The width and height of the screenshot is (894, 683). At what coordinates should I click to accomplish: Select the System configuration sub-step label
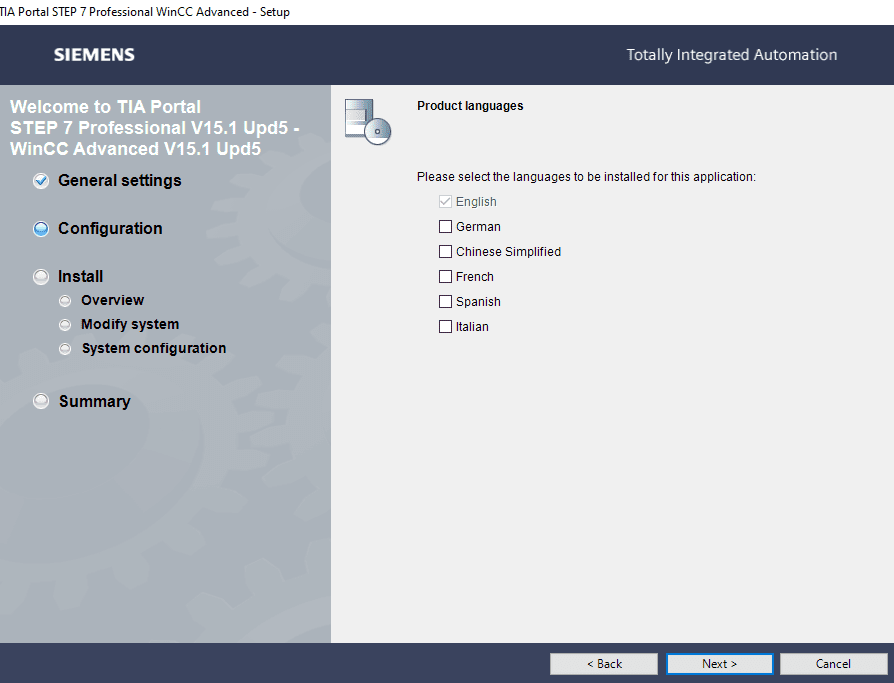(x=154, y=348)
